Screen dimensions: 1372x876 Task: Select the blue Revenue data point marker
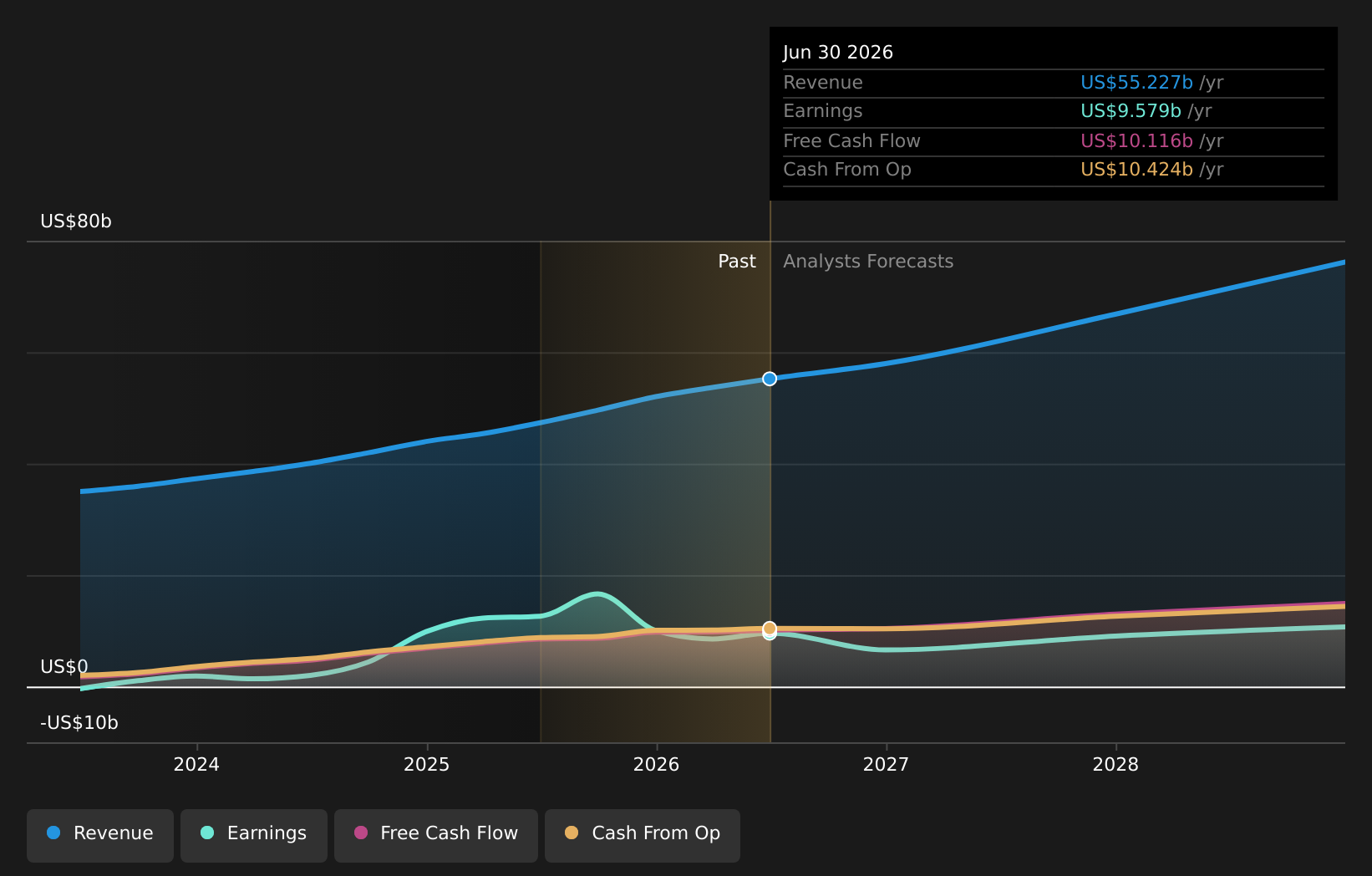click(x=770, y=379)
